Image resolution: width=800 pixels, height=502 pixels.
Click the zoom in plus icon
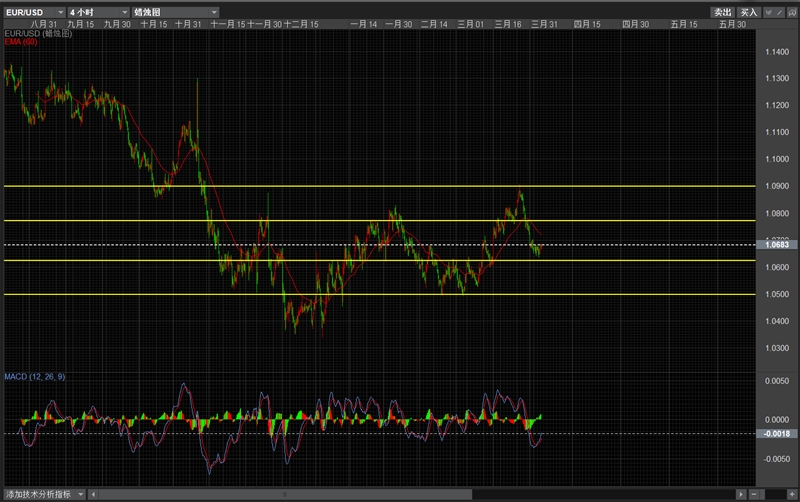(792, 494)
